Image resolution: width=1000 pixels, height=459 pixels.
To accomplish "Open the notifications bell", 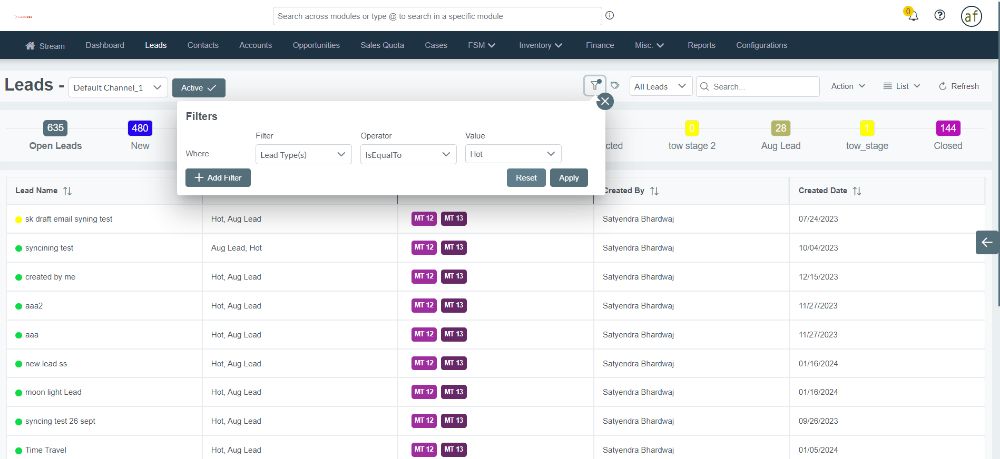I will [912, 16].
